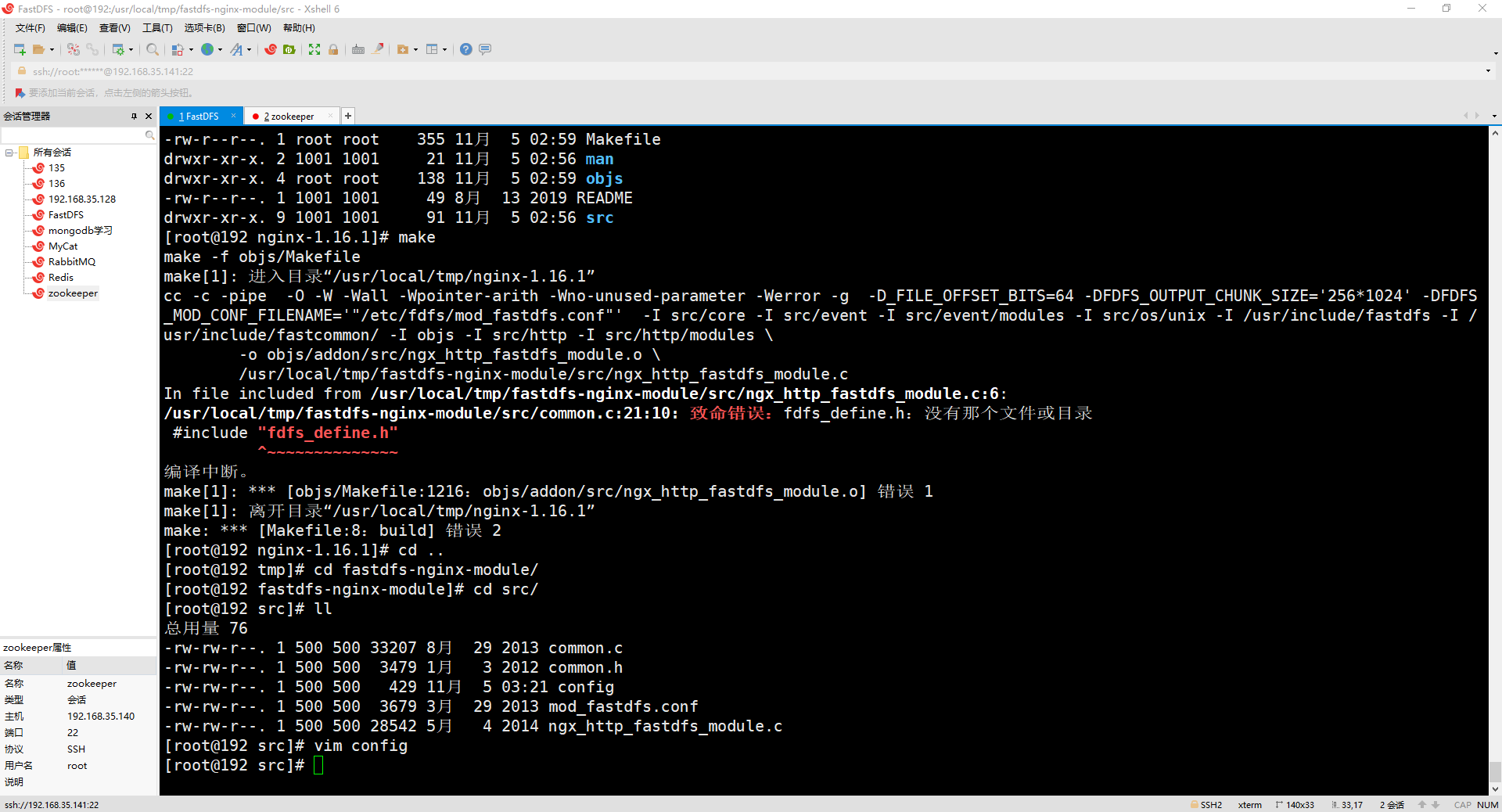Open Help question mark icon
Viewport: 1502px width, 812px height.
tap(466, 49)
